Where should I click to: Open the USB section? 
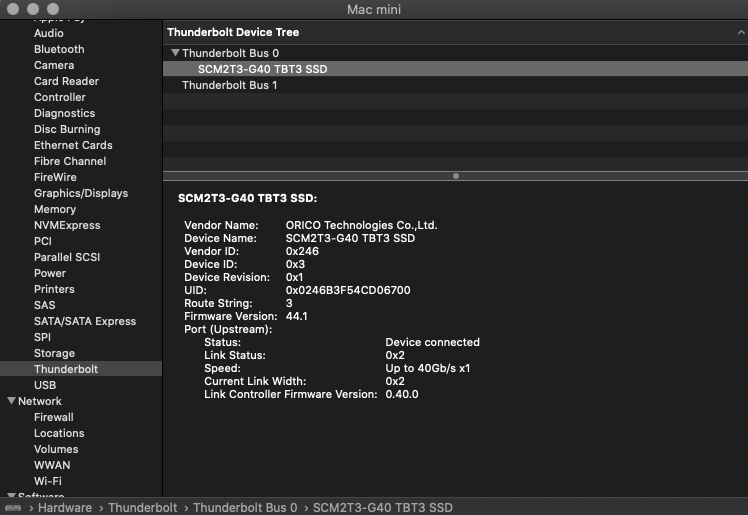tap(45, 385)
